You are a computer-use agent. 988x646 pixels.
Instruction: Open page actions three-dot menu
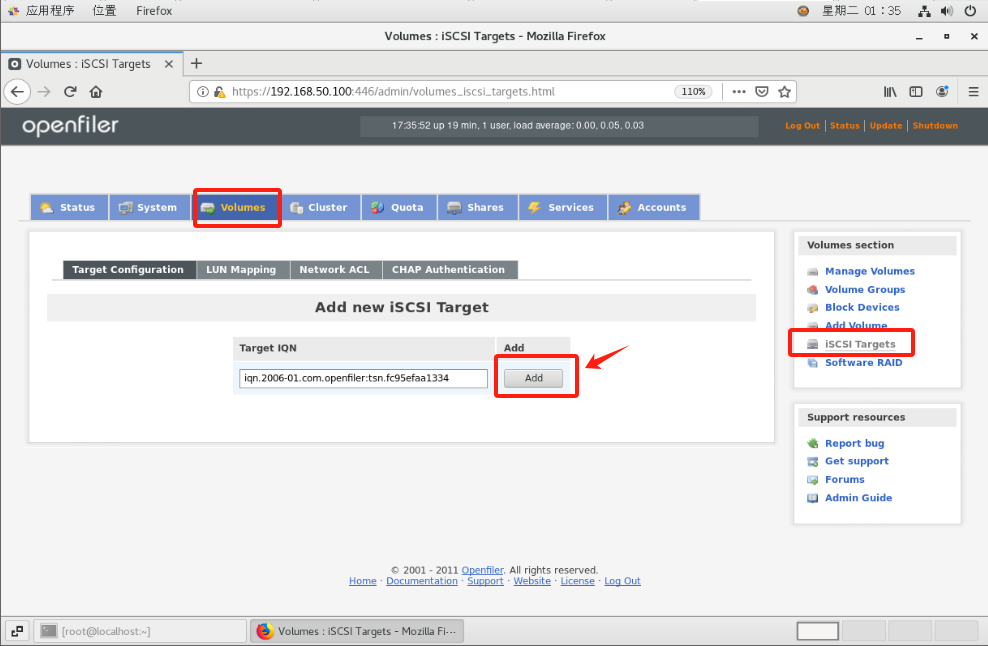(739, 92)
